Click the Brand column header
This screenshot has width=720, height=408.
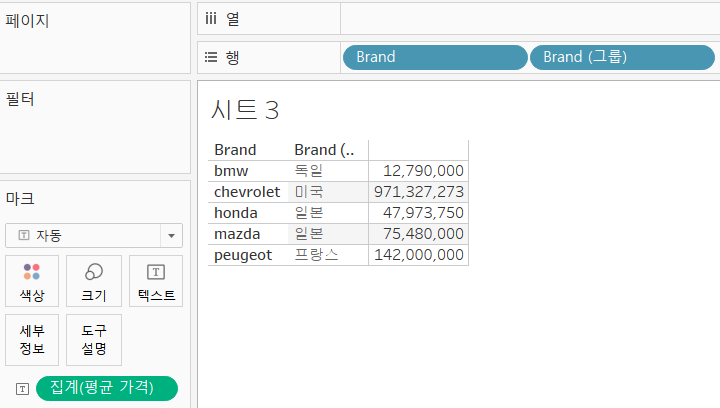(x=235, y=150)
